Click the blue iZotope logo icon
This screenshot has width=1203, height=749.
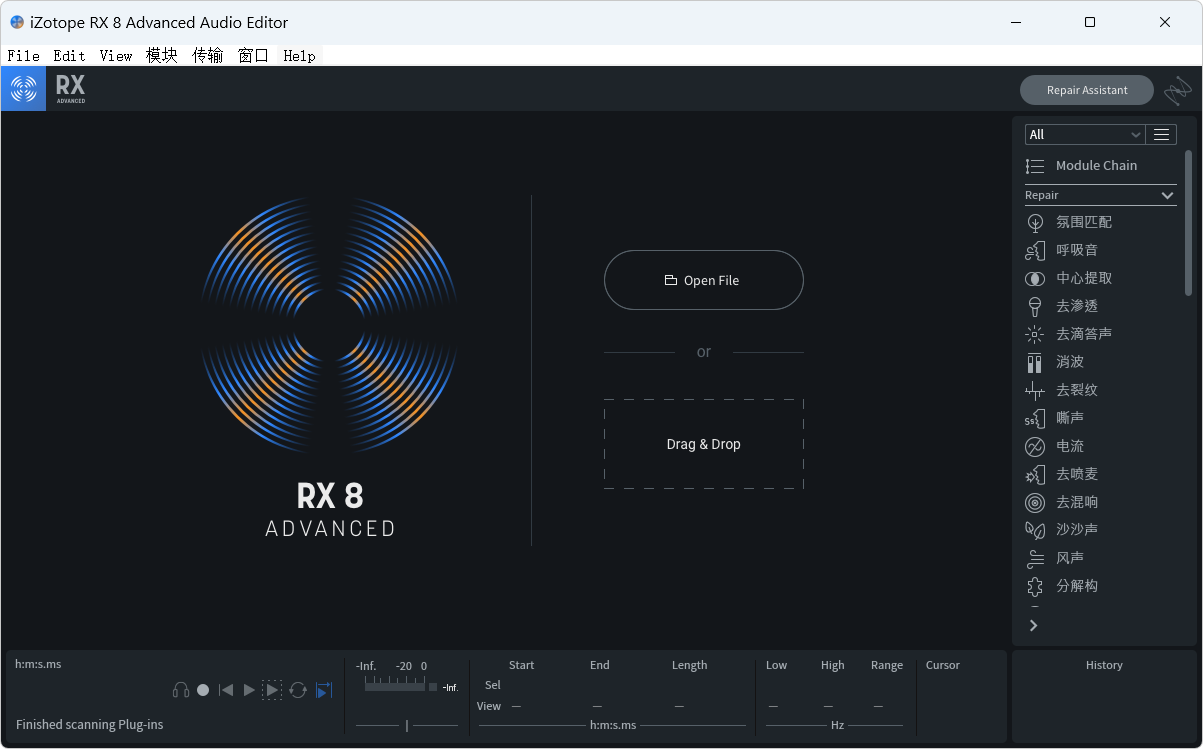23,89
